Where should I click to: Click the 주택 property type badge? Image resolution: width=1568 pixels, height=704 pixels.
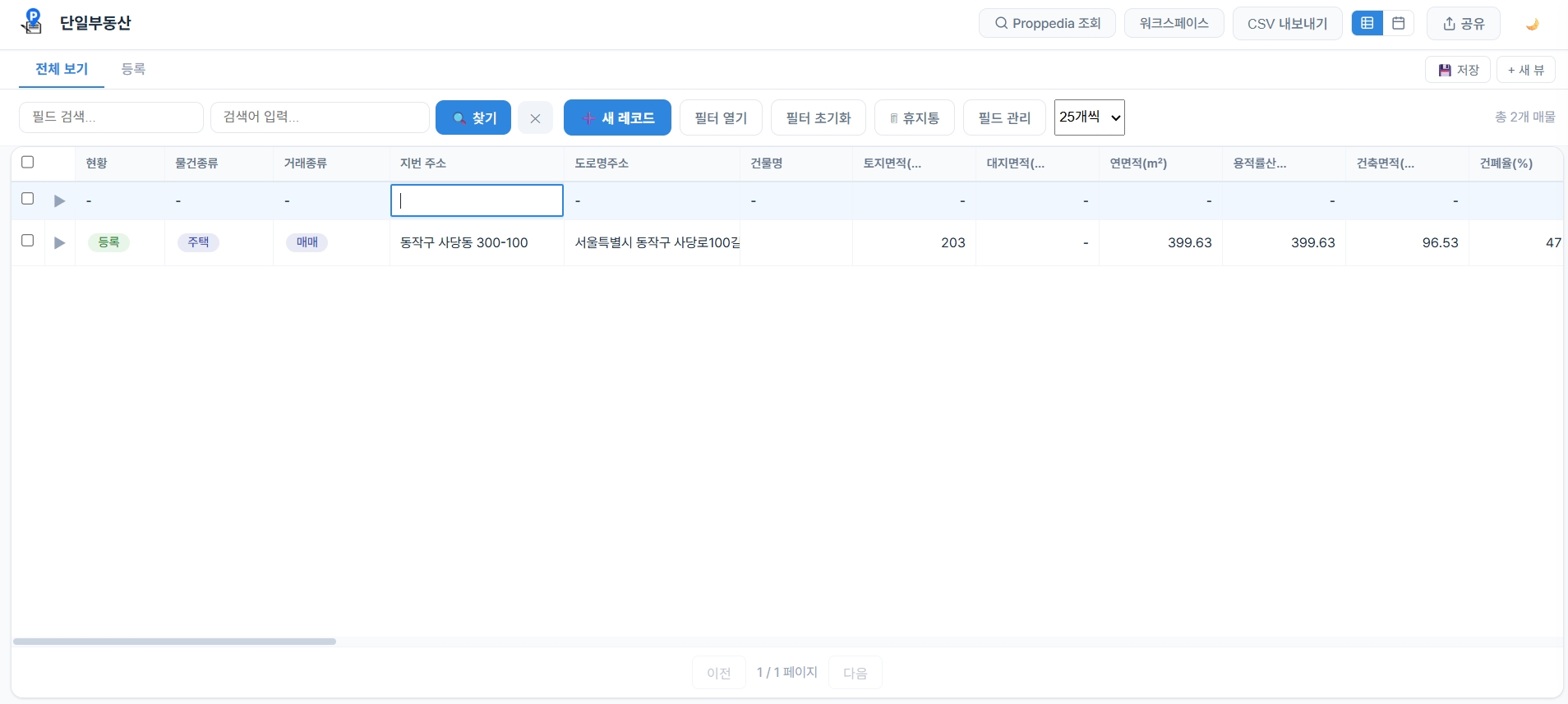click(x=198, y=242)
